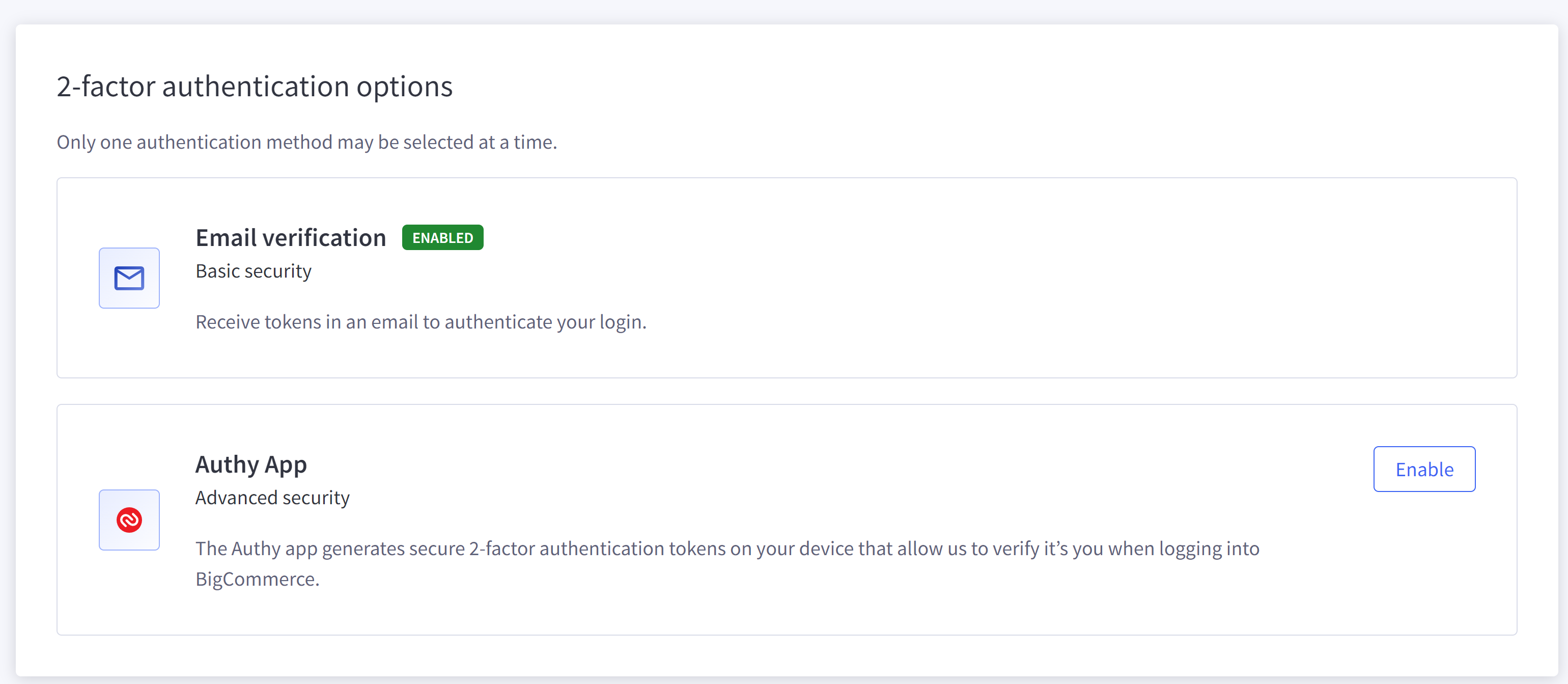
Task: Click 'your login' in email description
Action: (601, 322)
